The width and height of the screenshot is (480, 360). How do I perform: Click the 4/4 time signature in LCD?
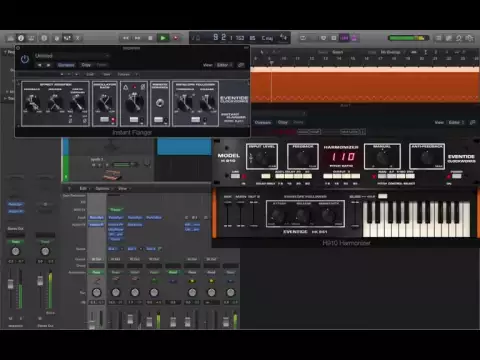(283, 38)
